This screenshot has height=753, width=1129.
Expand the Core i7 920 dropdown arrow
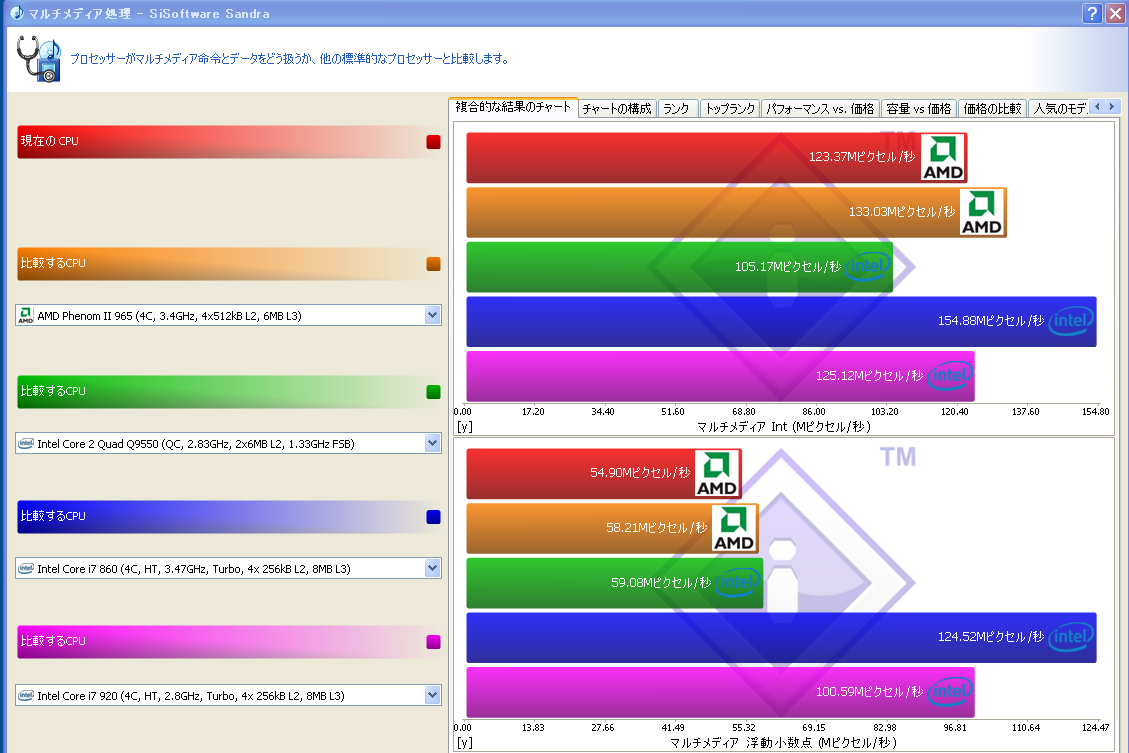(x=433, y=695)
